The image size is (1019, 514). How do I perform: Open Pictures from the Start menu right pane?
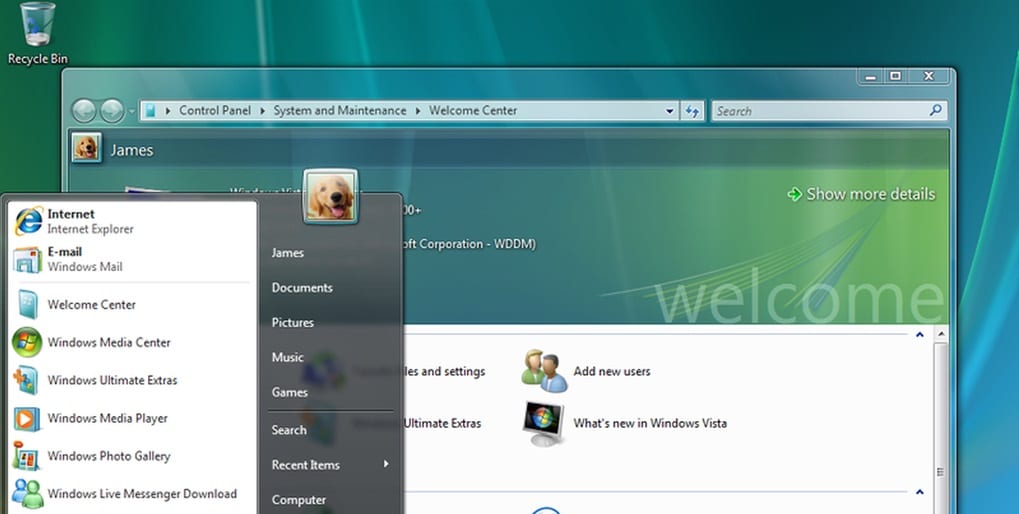pyautogui.click(x=292, y=322)
